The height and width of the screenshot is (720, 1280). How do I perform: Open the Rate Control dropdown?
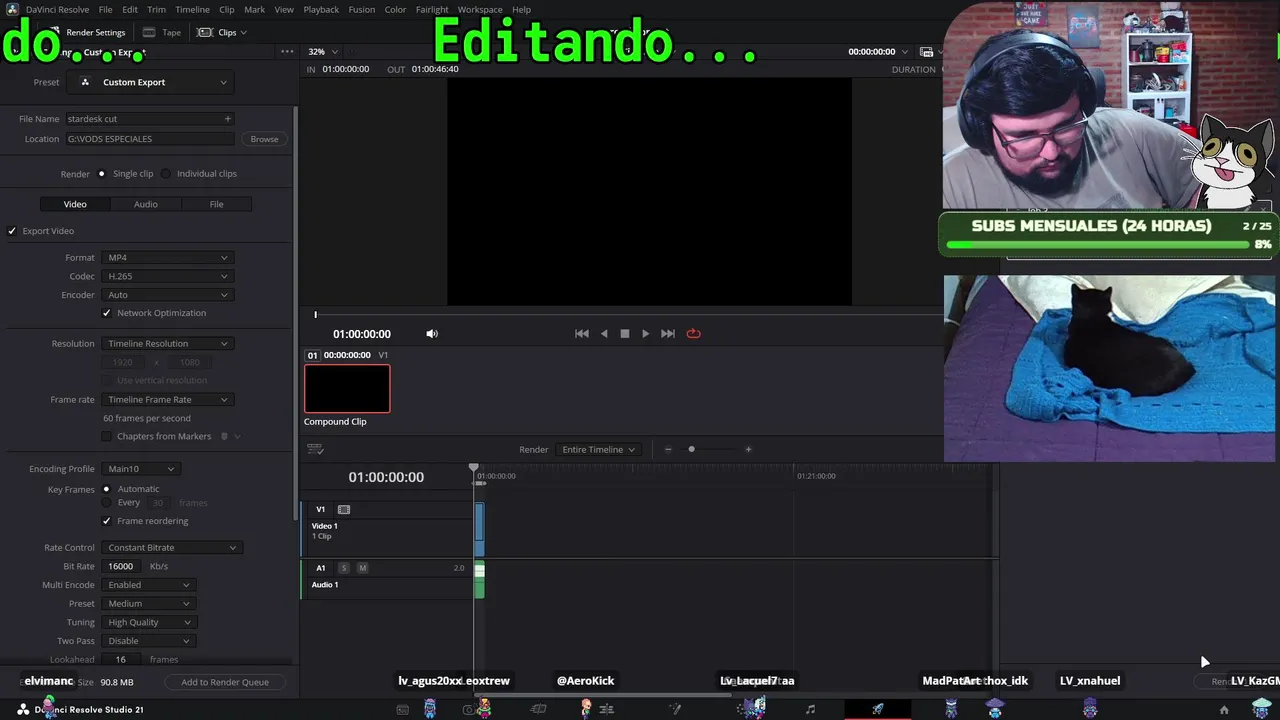coord(172,548)
